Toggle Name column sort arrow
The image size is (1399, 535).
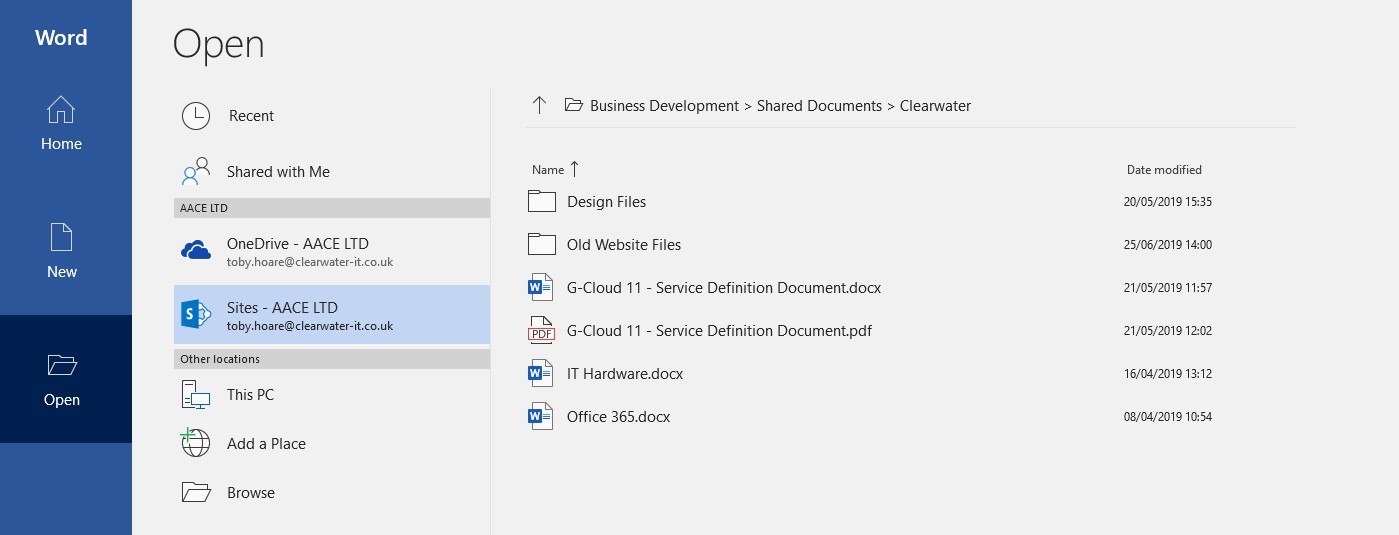tap(574, 169)
